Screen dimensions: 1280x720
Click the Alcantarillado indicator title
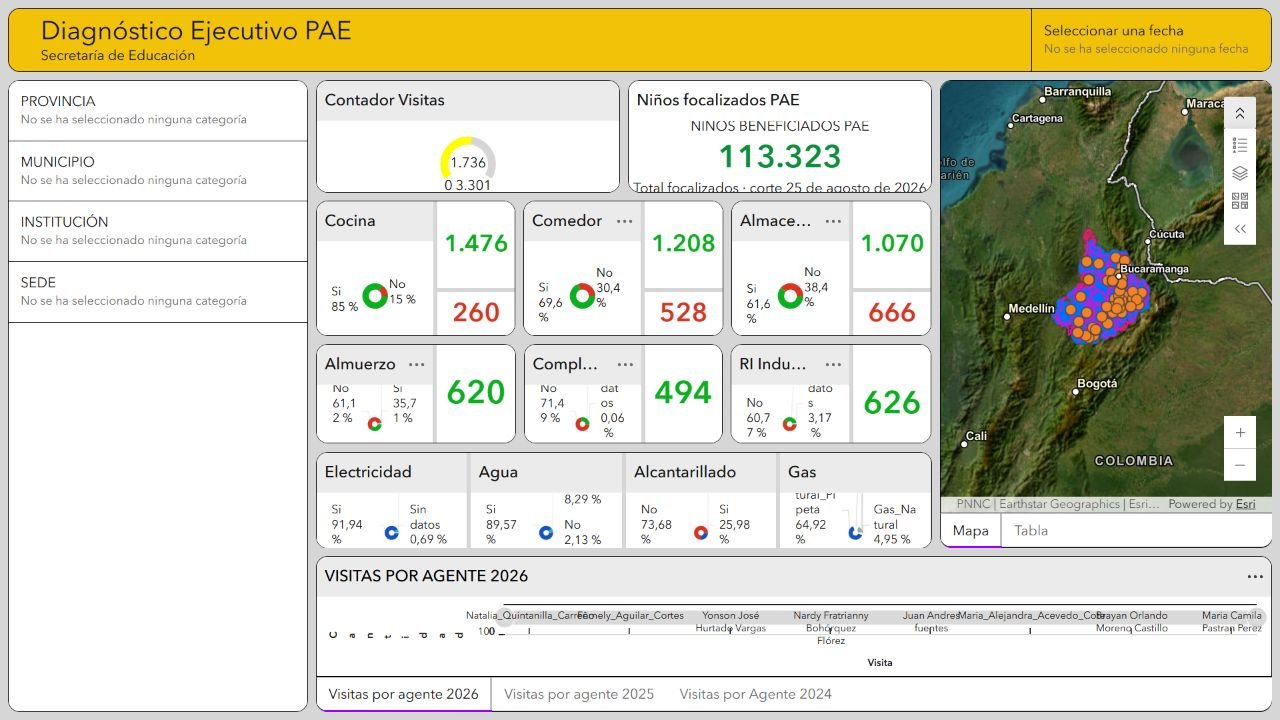(x=685, y=472)
